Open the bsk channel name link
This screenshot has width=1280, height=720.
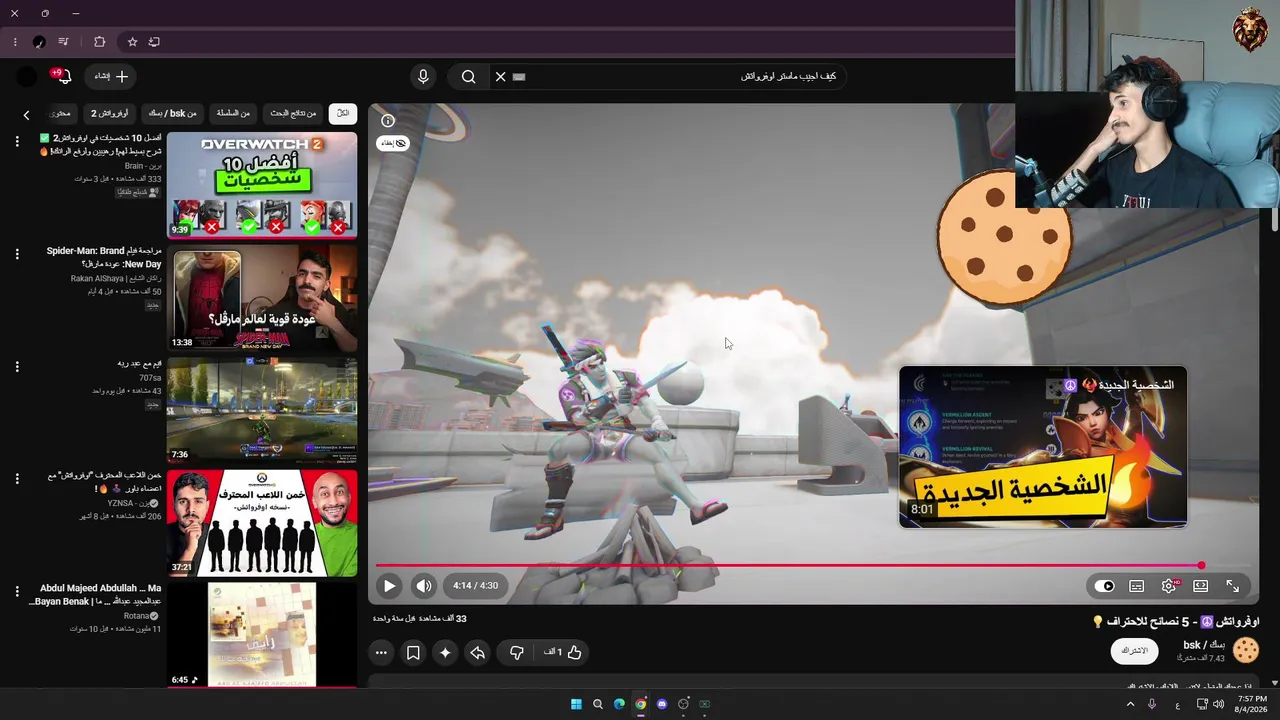(x=1205, y=645)
